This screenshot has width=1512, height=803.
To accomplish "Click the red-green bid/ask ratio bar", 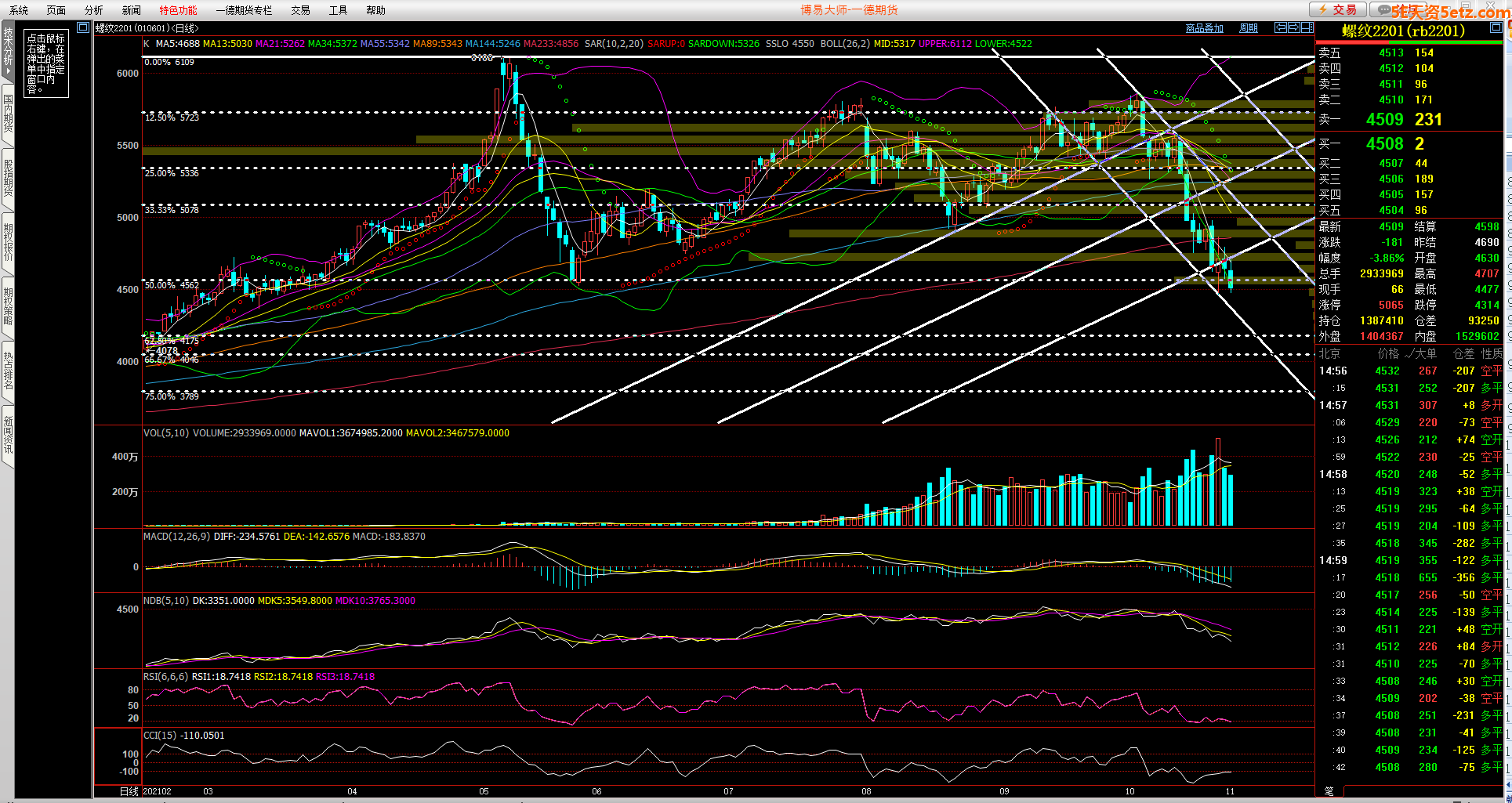I will [x=1409, y=42].
